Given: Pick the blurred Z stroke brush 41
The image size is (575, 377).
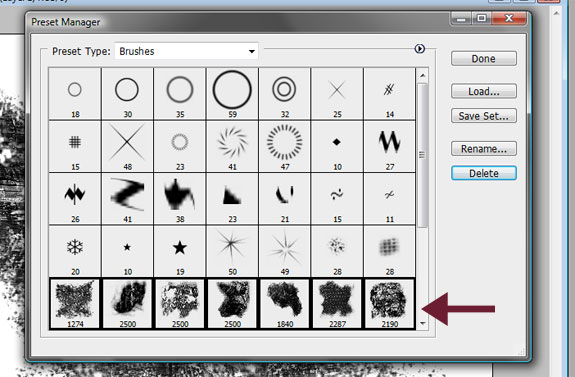Looking at the screenshot, I should pyautogui.click(x=127, y=199).
